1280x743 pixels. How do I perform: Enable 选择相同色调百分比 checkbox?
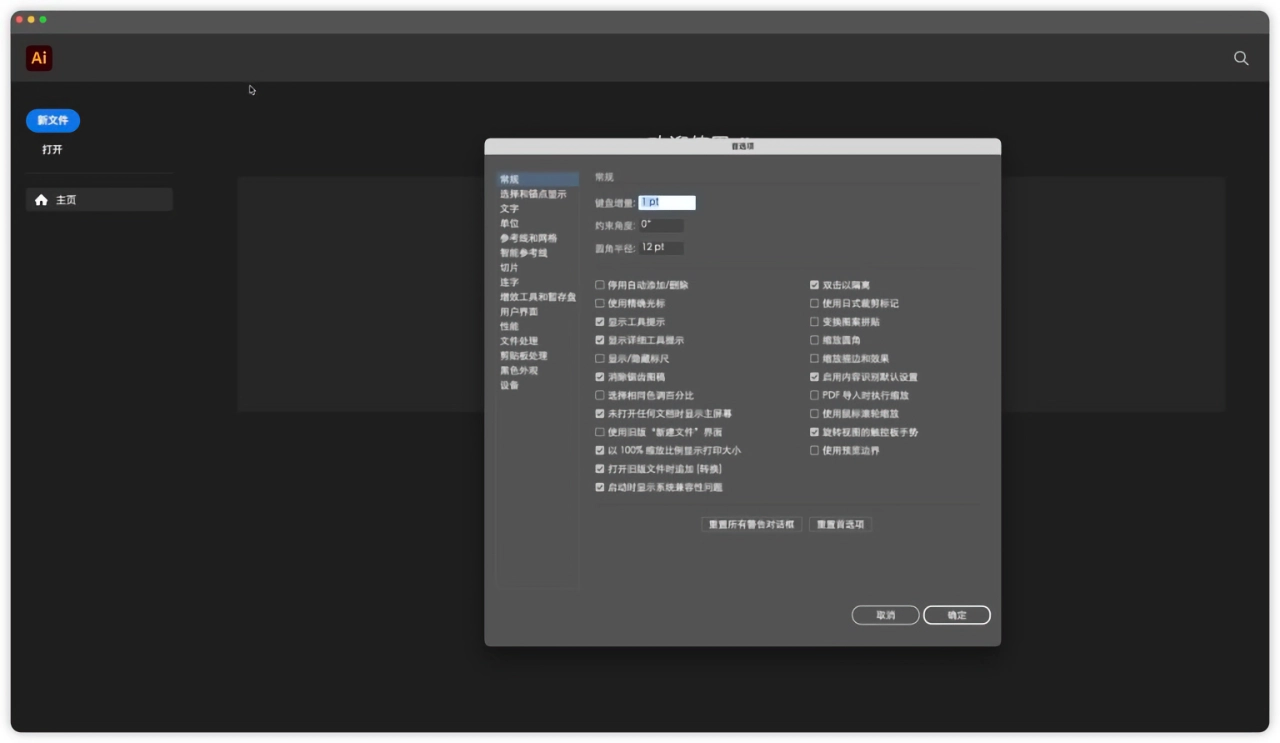(x=600, y=395)
